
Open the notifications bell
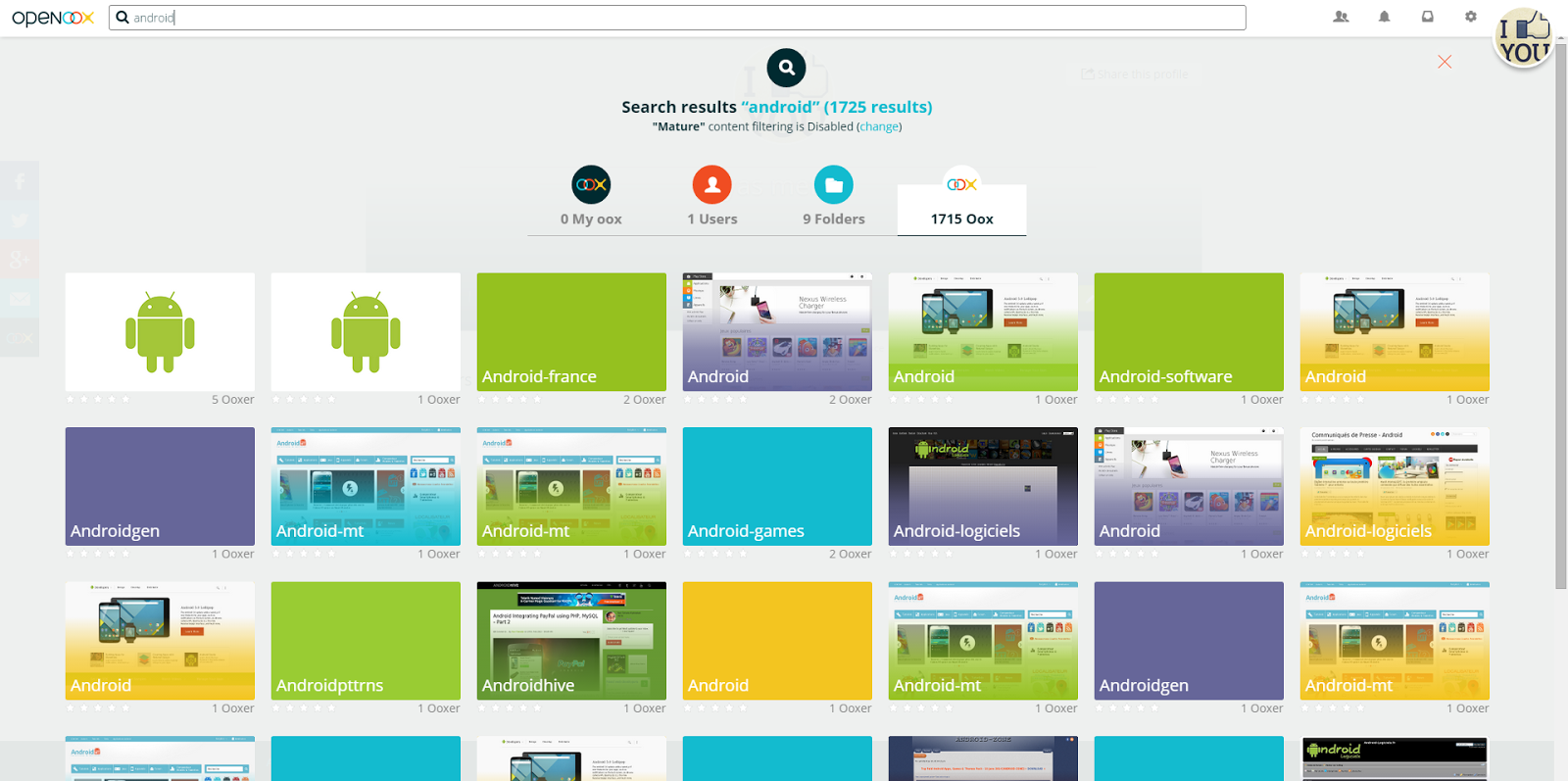[1384, 17]
